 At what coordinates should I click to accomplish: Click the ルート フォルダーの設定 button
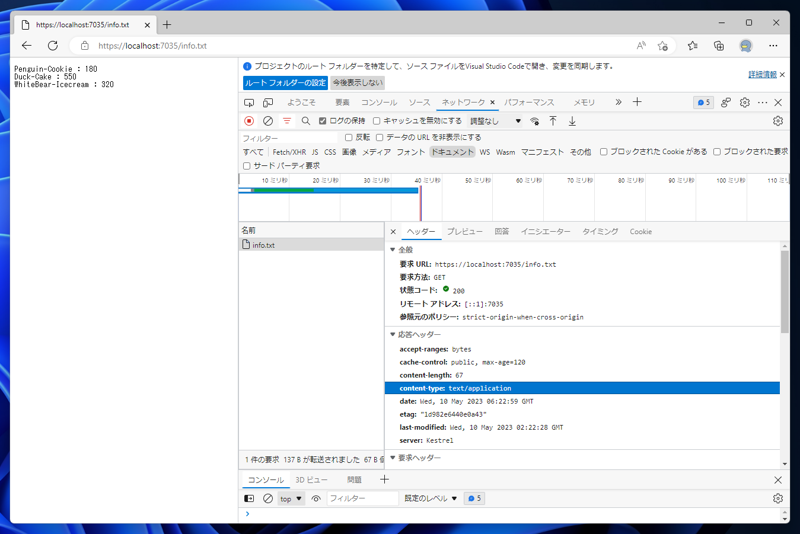[285, 83]
